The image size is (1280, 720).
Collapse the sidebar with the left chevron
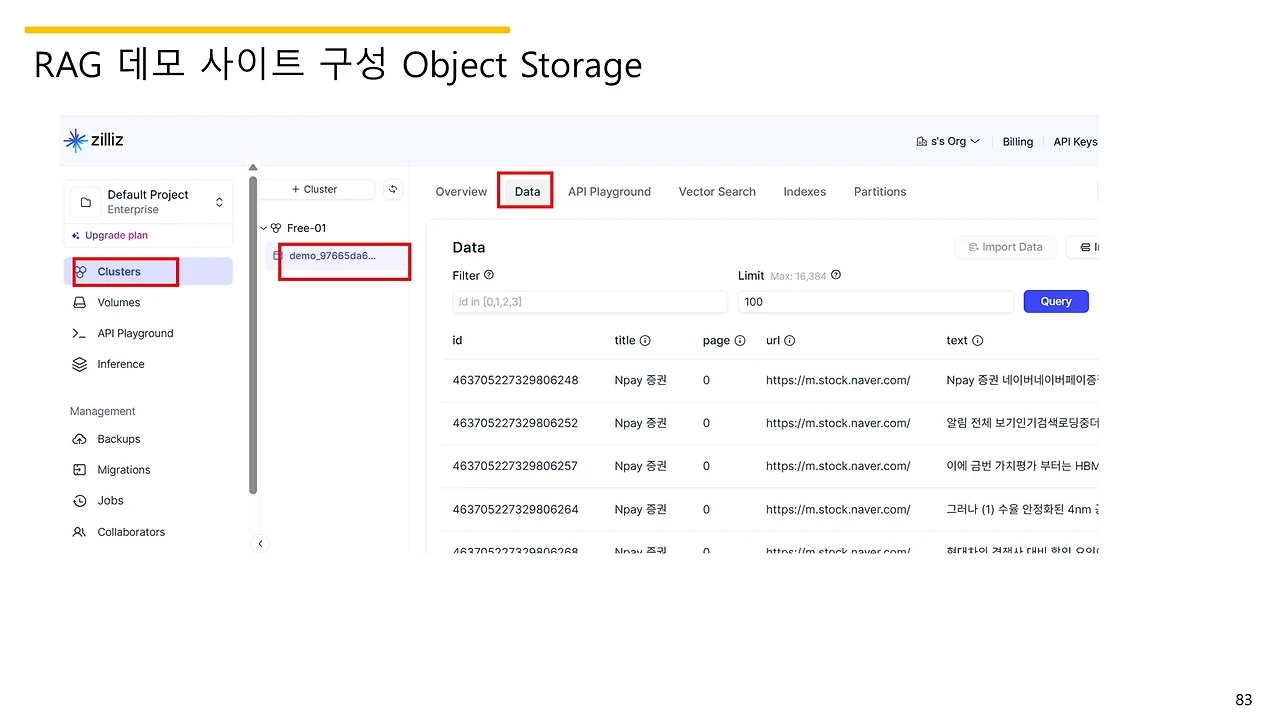[261, 544]
